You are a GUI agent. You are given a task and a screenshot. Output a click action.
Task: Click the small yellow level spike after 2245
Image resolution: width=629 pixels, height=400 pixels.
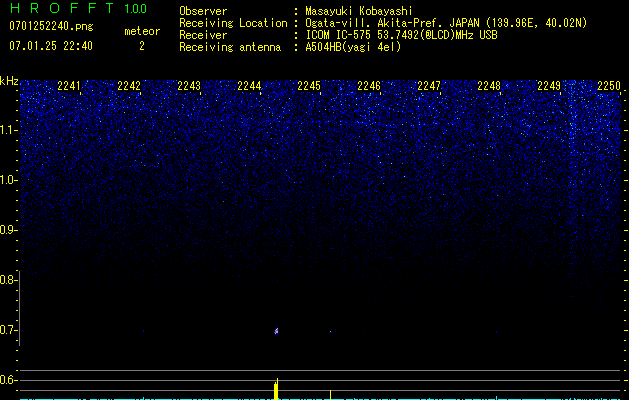tap(330, 395)
